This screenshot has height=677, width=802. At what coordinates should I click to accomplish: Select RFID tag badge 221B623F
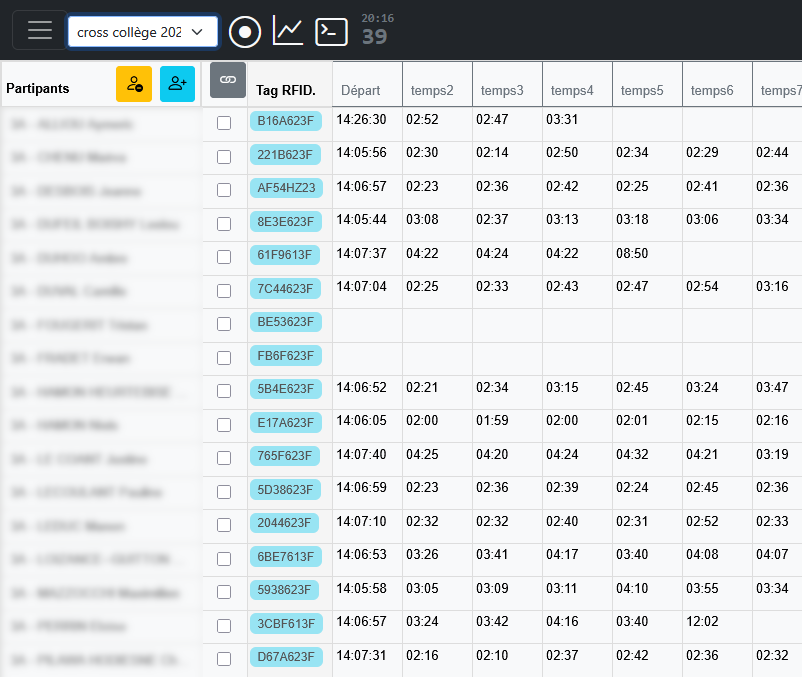click(x=285, y=154)
